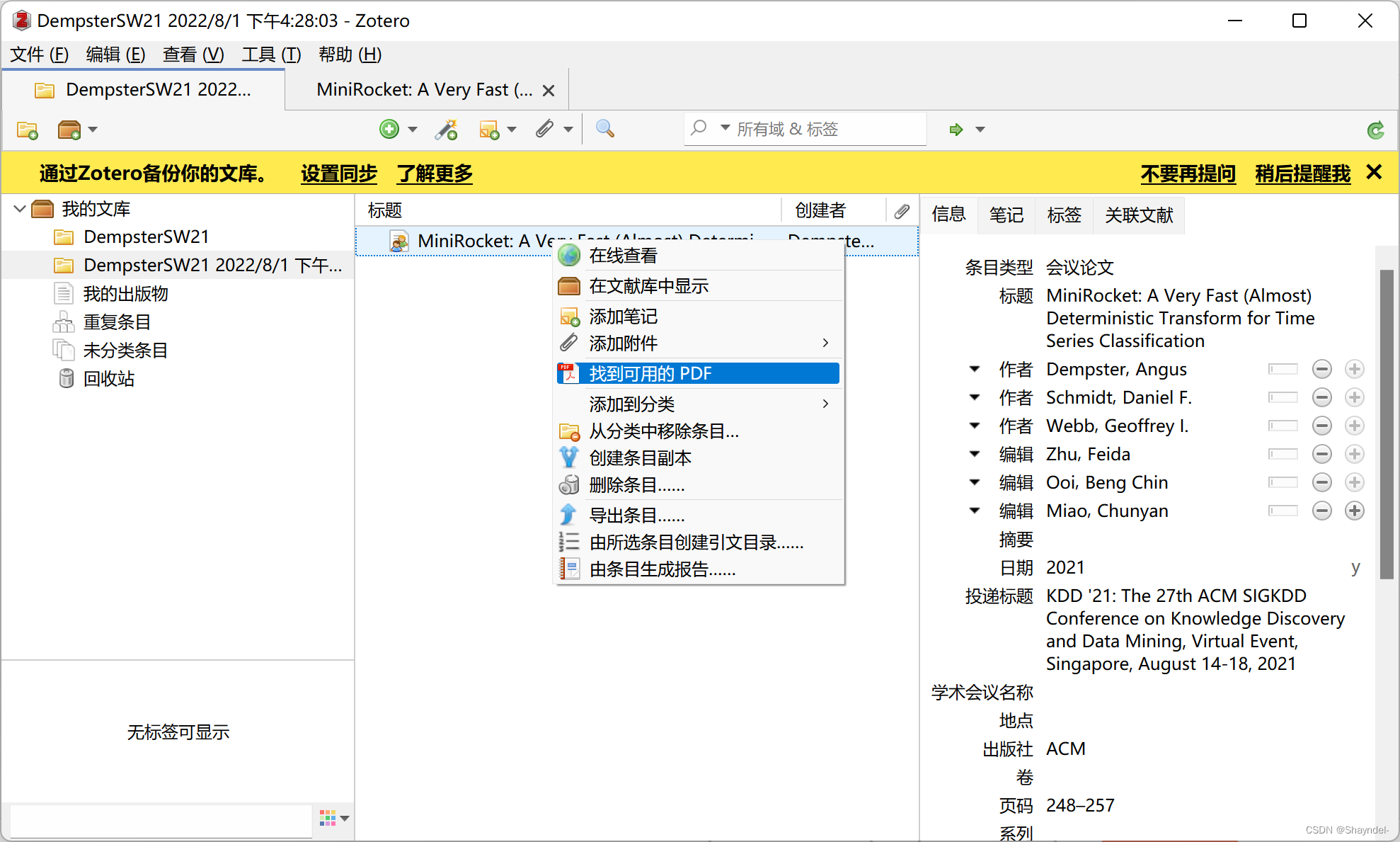Click the green new item plus icon
Screen dimensions: 1400x842
389,129
